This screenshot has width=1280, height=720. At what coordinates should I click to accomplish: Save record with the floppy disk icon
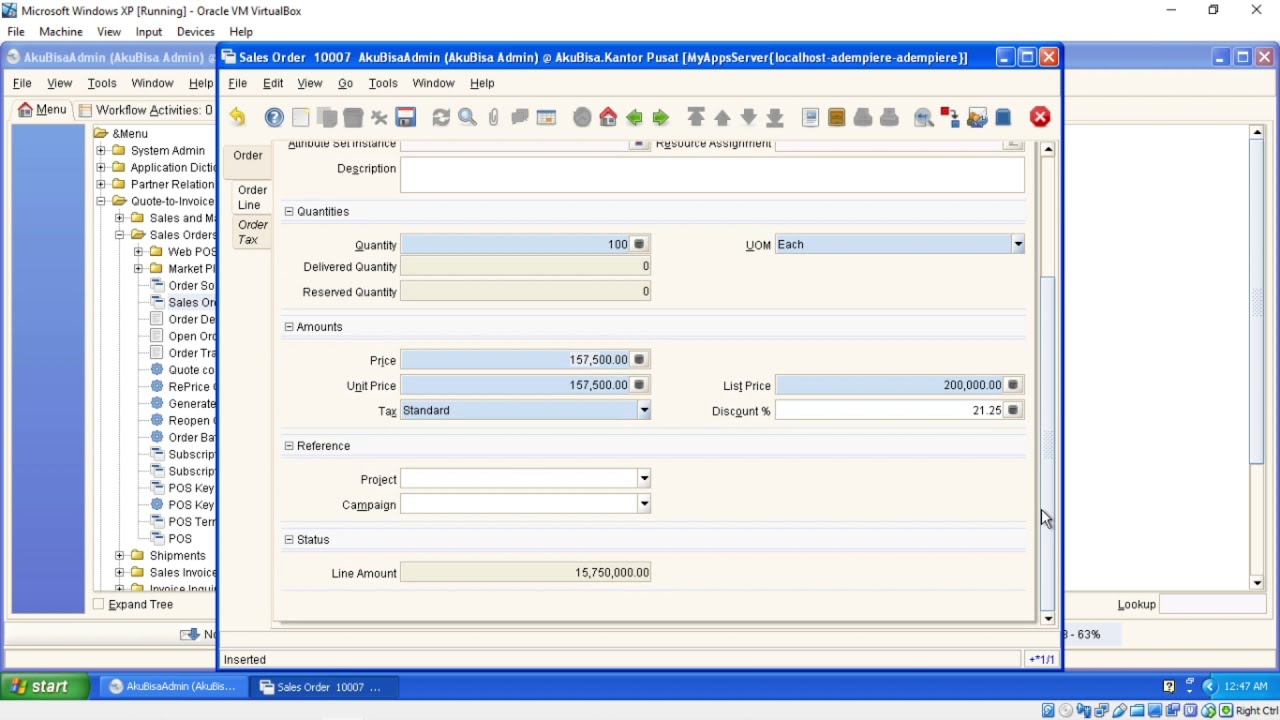pos(405,118)
